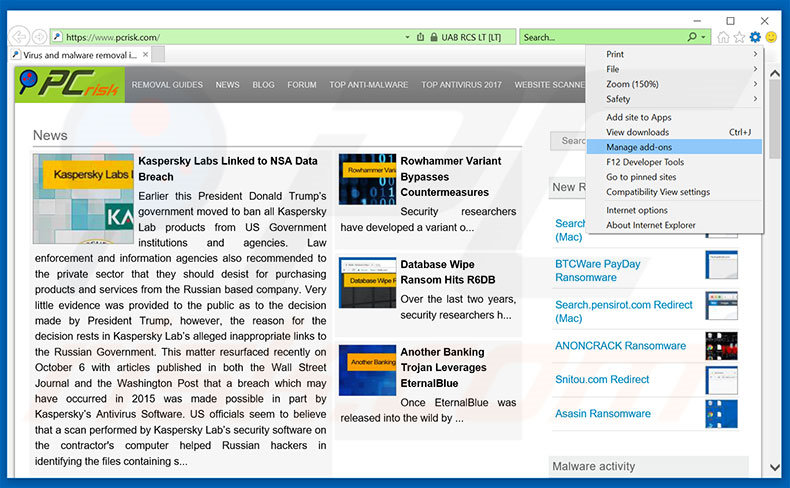Click the Database Wipe article thumbnail
Screen dimensions: 790x488
coord(367,283)
